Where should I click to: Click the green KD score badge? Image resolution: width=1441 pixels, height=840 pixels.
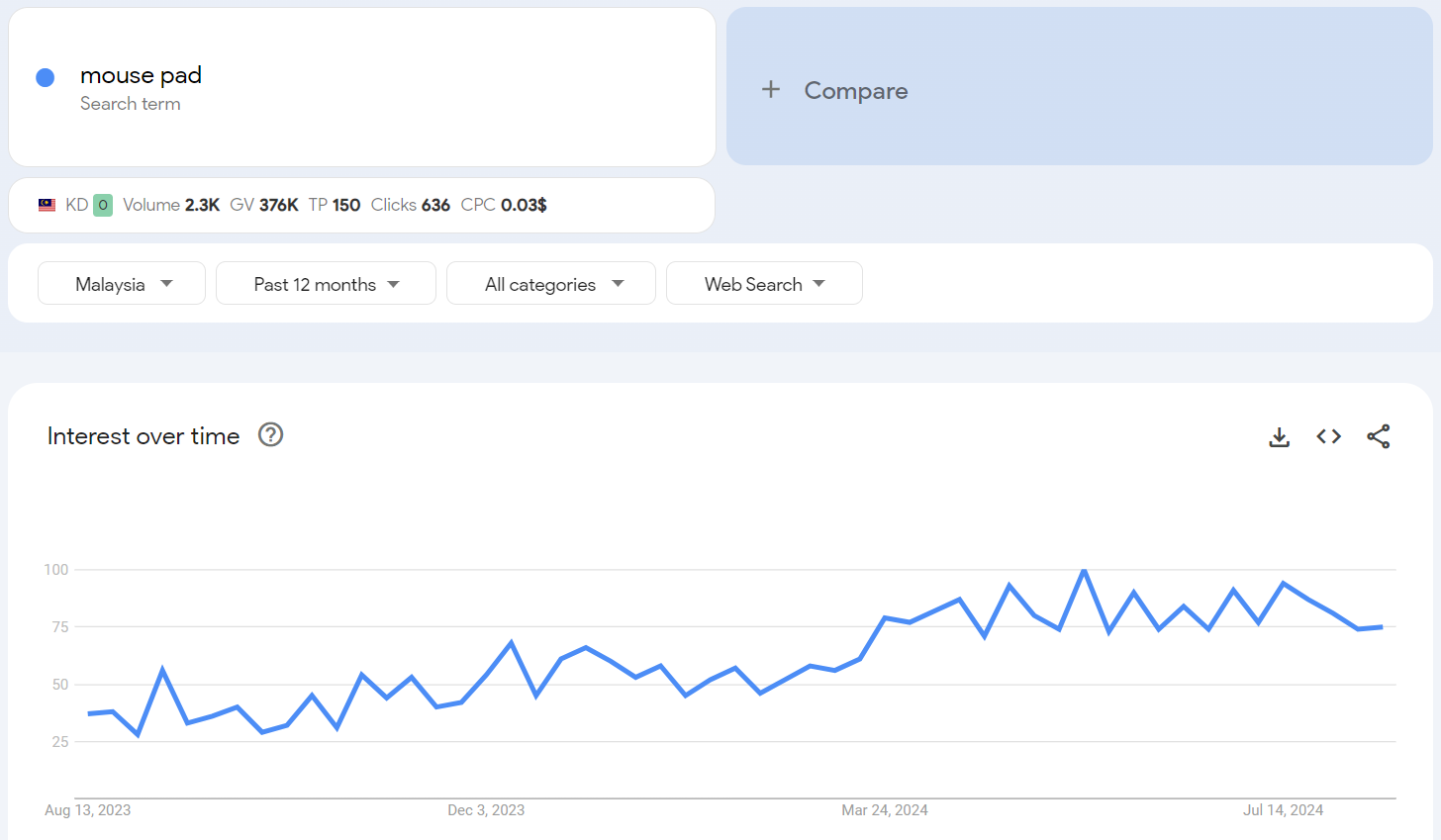[103, 205]
